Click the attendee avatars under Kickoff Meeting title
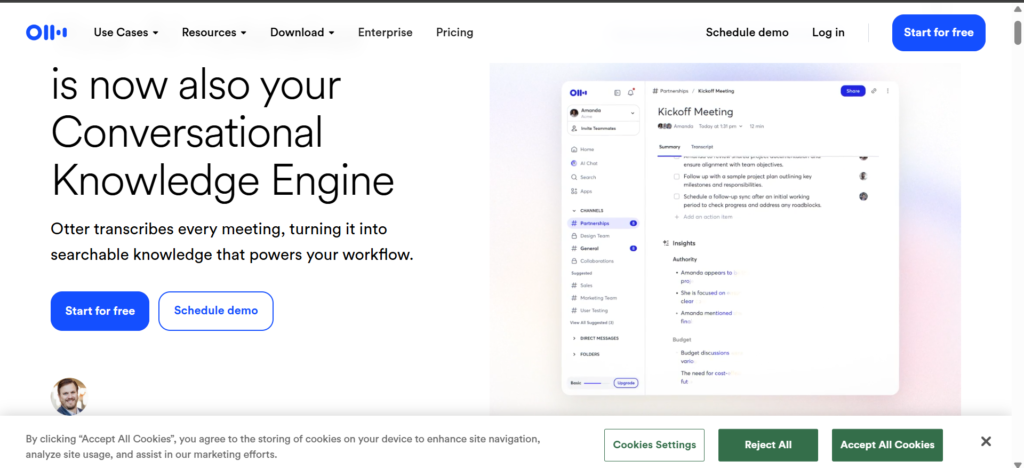This screenshot has height=468, width=1024. pyautogui.click(x=665, y=126)
